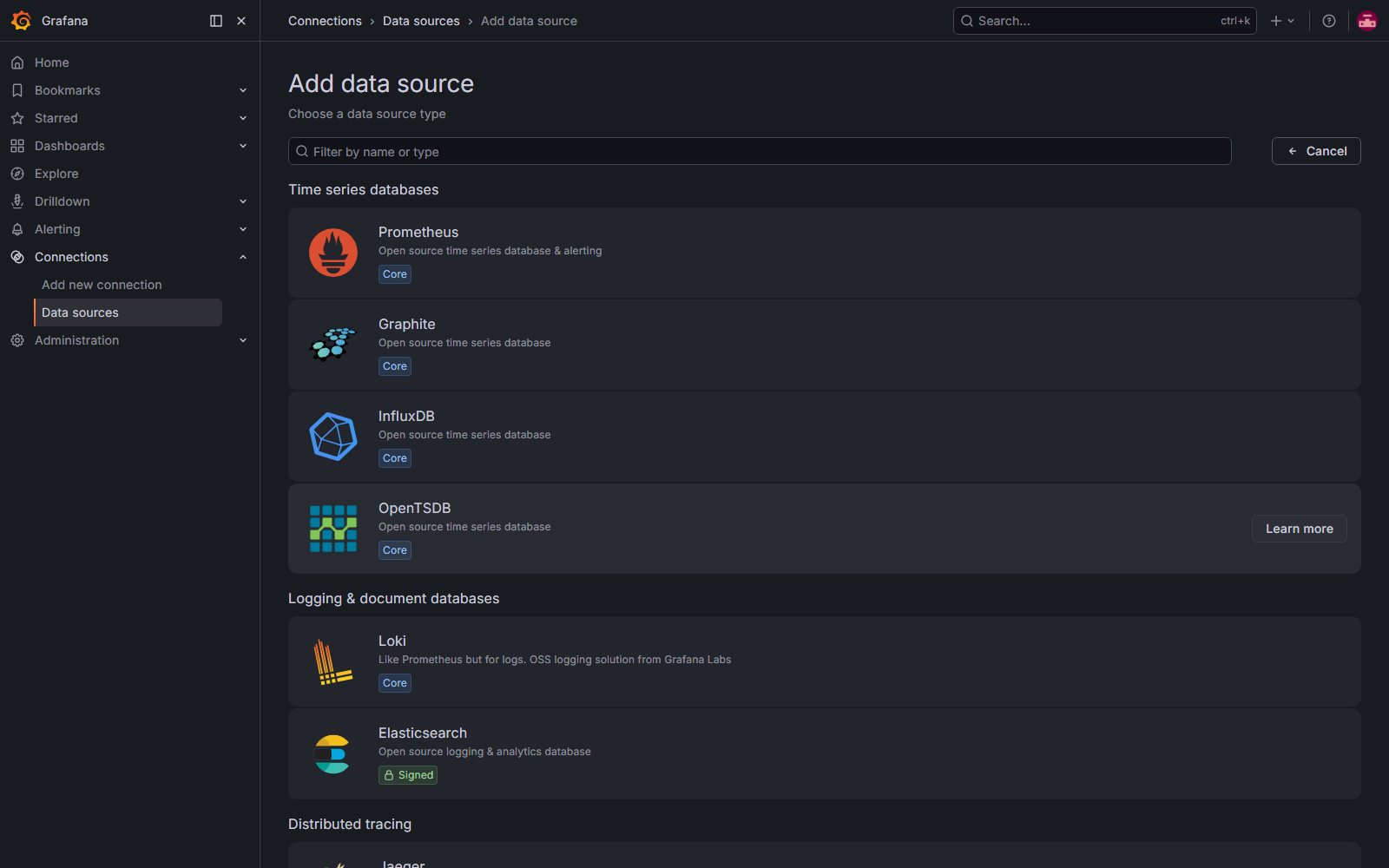Click the Connections breadcrumb link
Image resolution: width=1389 pixels, height=868 pixels.
pos(325,21)
